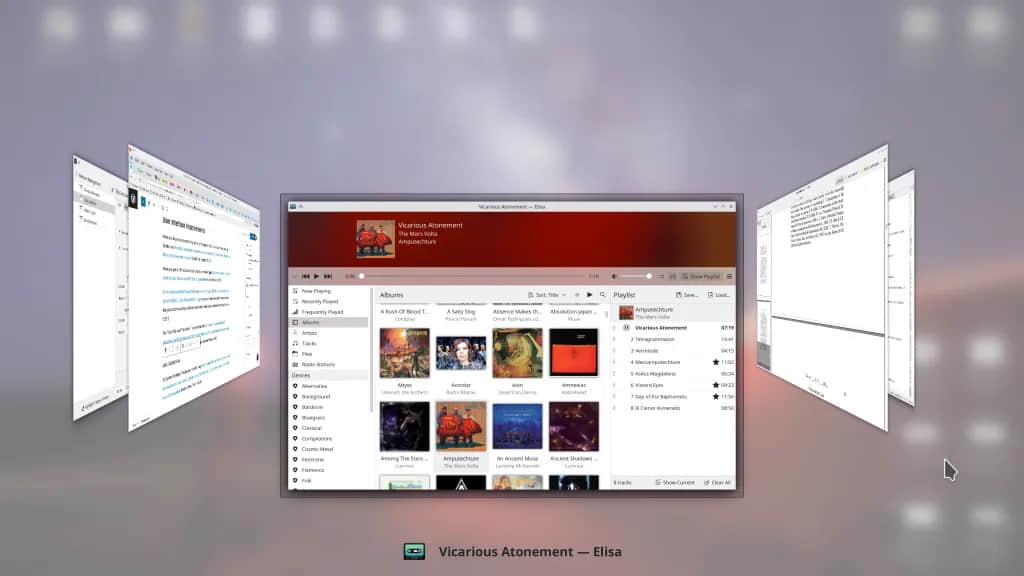Skip to previous track in Elisa

point(306,276)
